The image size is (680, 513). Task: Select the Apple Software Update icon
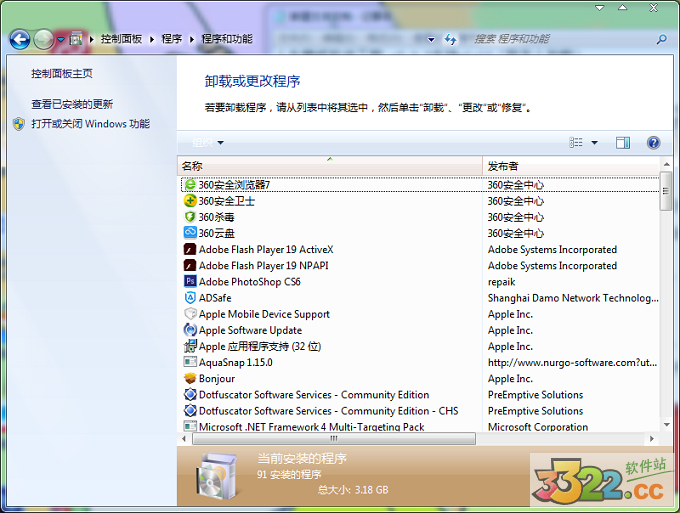pyautogui.click(x=190, y=330)
